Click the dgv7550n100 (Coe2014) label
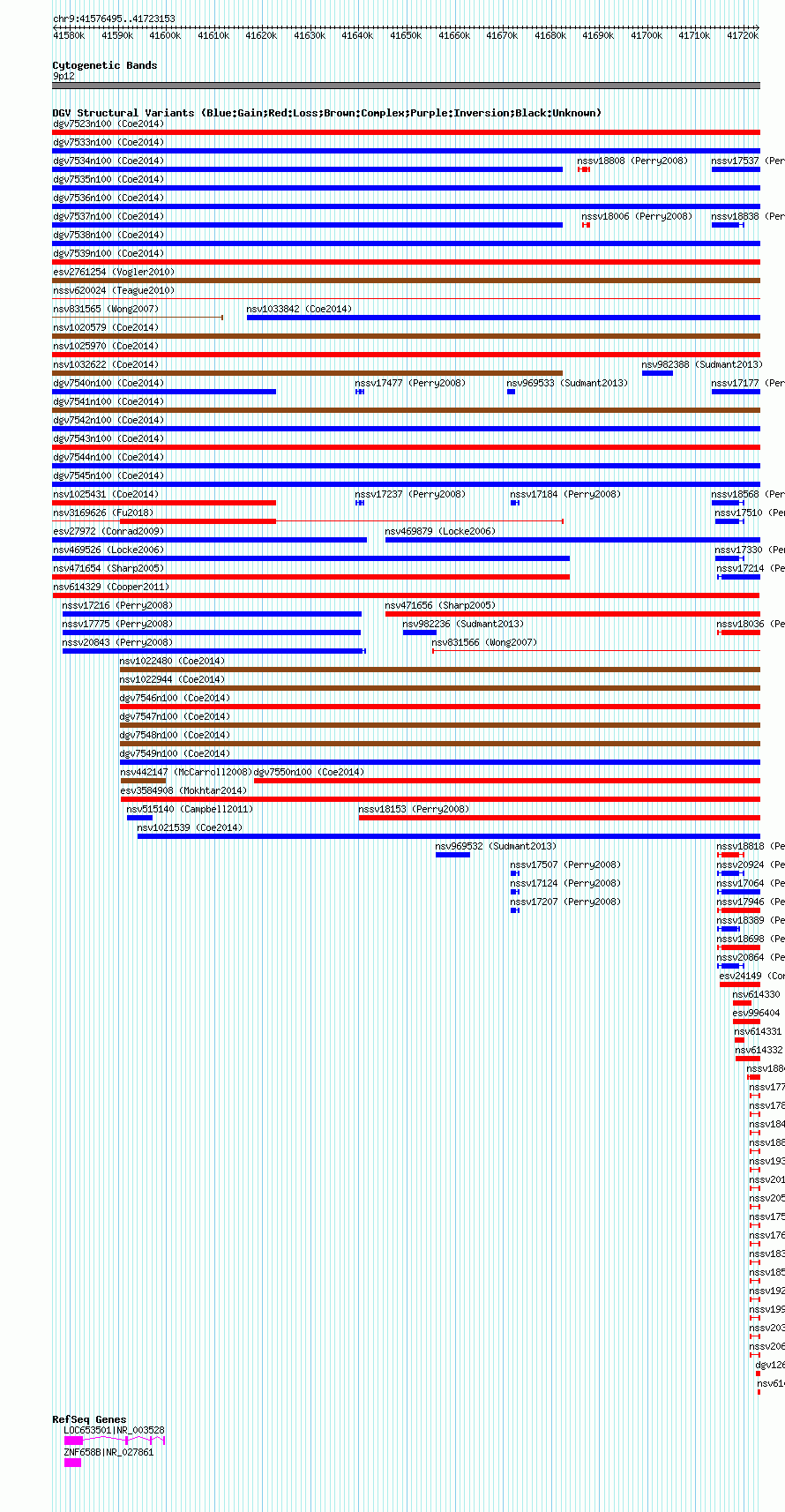This screenshot has height=1512, width=785. (x=310, y=772)
